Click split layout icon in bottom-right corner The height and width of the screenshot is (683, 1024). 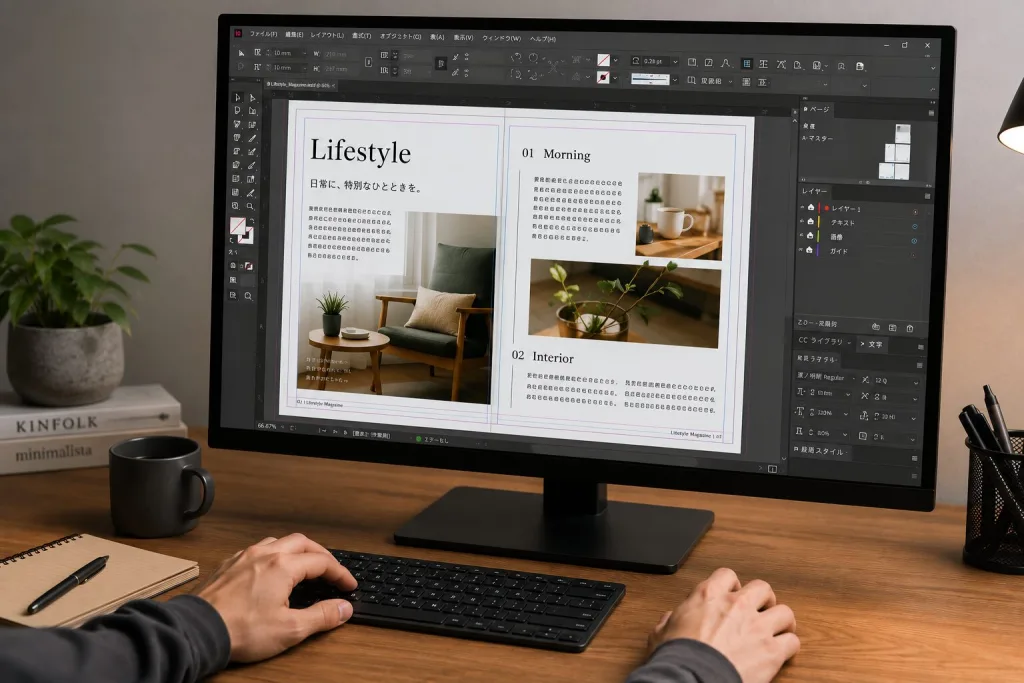tap(772, 469)
